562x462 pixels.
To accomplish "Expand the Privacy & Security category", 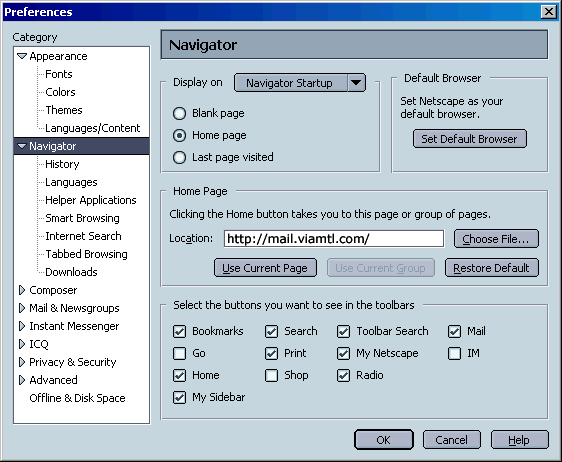I will 22,362.
